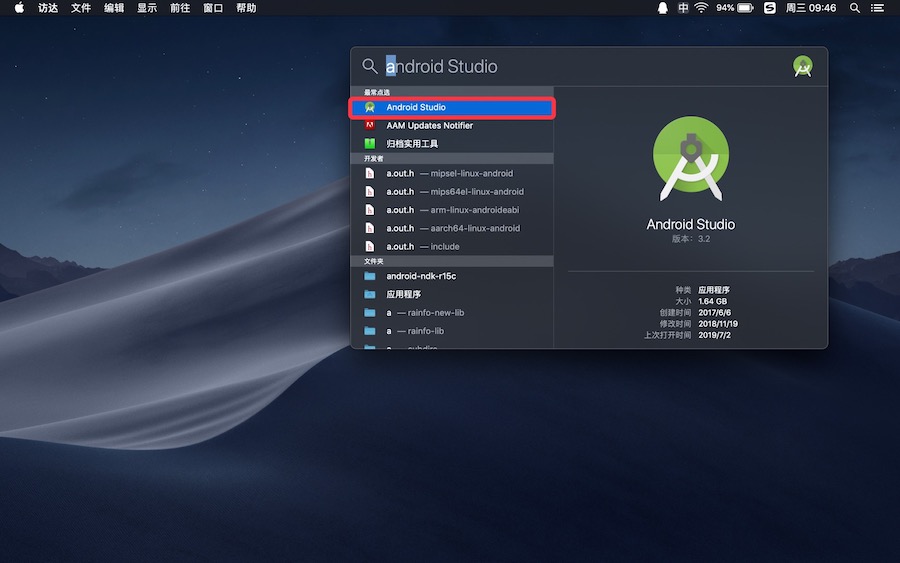Click the notification bell icon in menu bar
Image resolution: width=900 pixels, height=563 pixels.
point(662,8)
